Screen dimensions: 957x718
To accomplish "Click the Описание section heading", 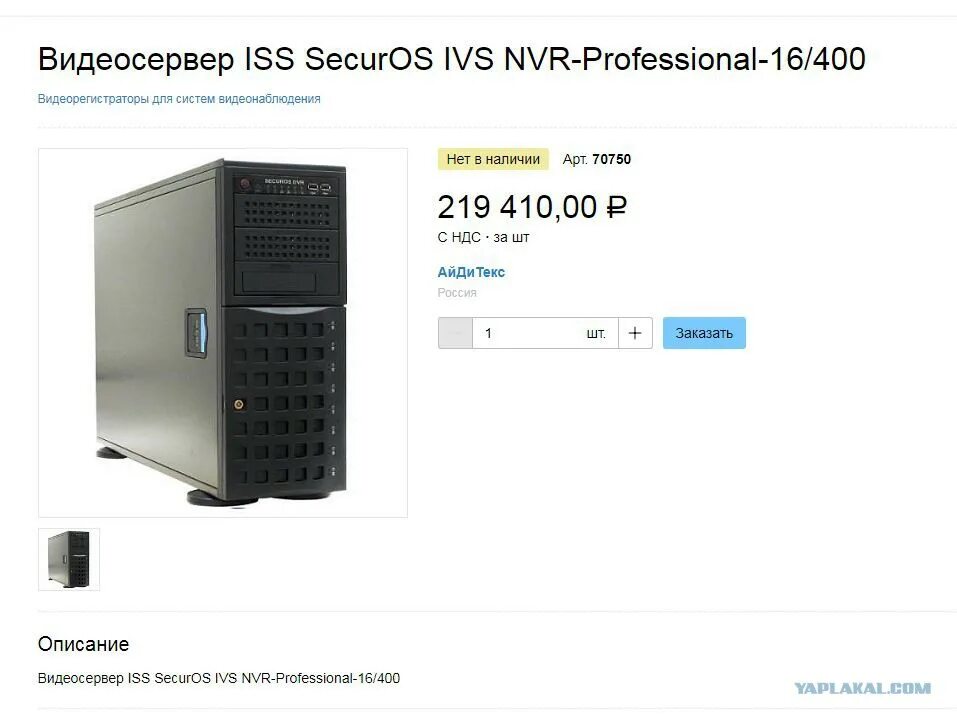I will point(84,644).
